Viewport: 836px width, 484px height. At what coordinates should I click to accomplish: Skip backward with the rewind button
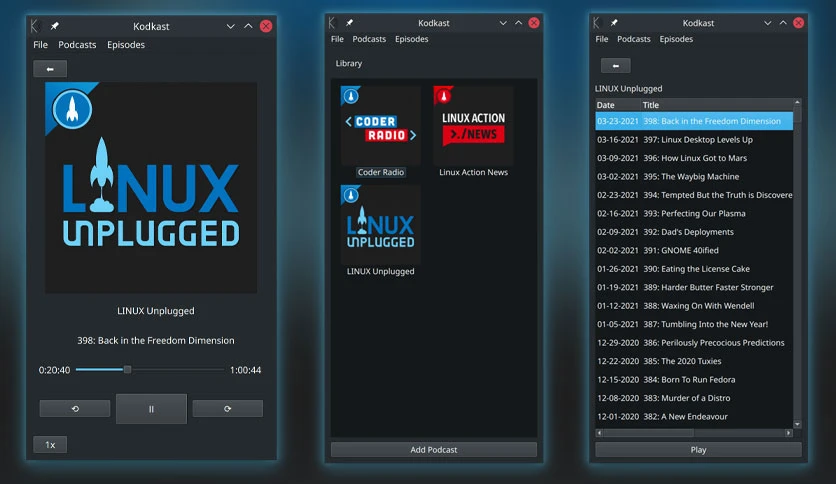pyautogui.click(x=75, y=409)
